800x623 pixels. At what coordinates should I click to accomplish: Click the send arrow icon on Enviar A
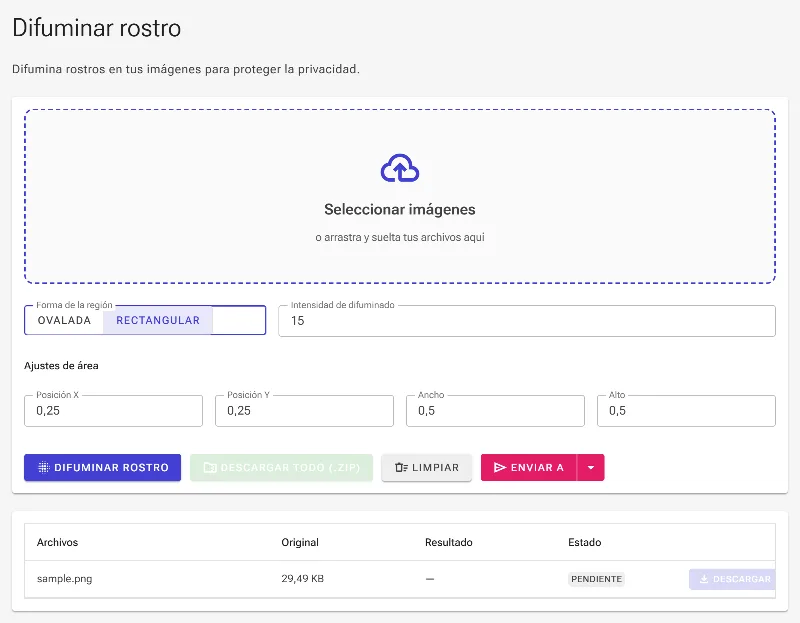500,467
